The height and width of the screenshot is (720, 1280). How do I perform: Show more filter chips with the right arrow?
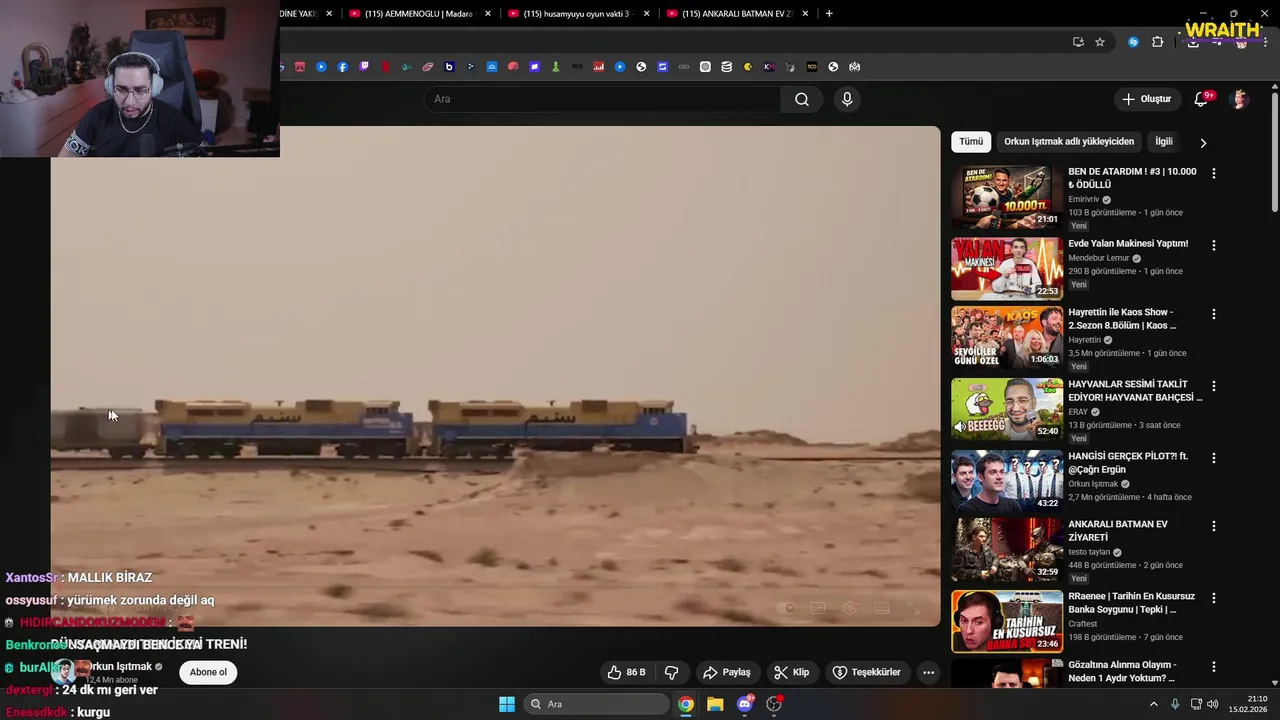tap(1203, 143)
